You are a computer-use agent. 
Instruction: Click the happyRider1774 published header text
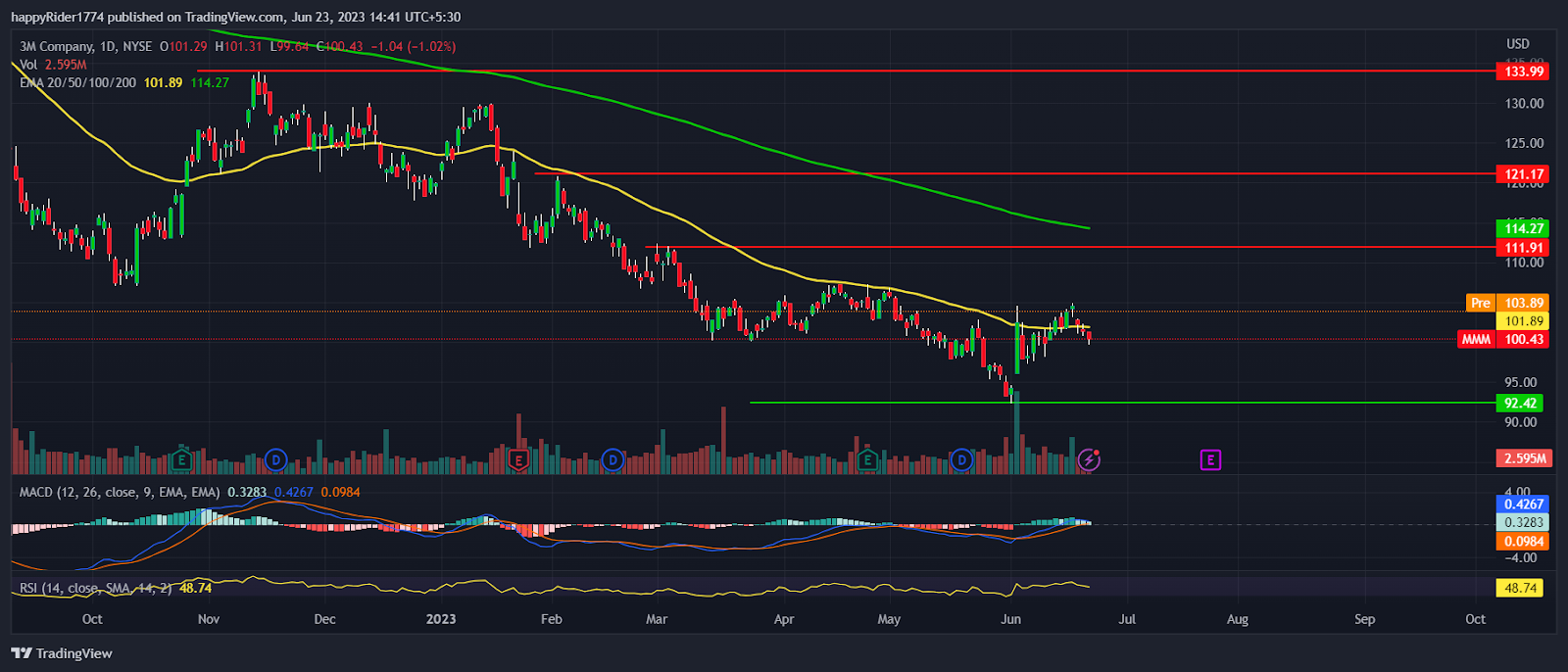[x=235, y=17]
